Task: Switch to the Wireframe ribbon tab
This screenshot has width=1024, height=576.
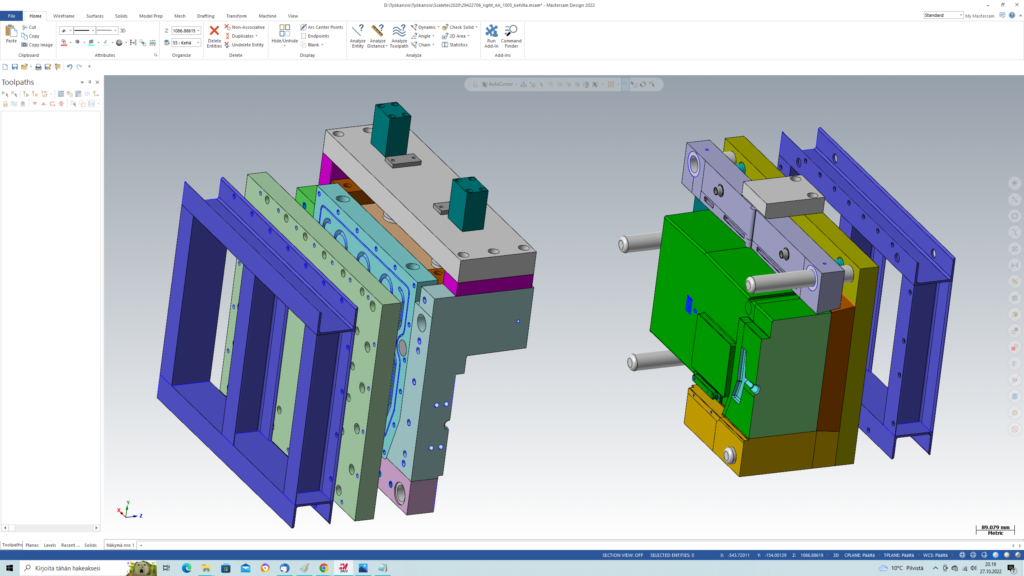Action: click(63, 16)
